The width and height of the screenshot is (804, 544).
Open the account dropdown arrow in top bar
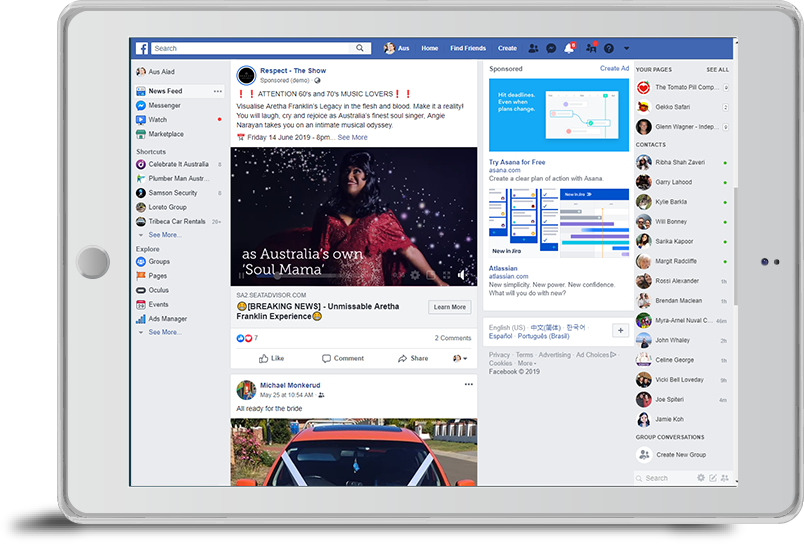click(626, 48)
